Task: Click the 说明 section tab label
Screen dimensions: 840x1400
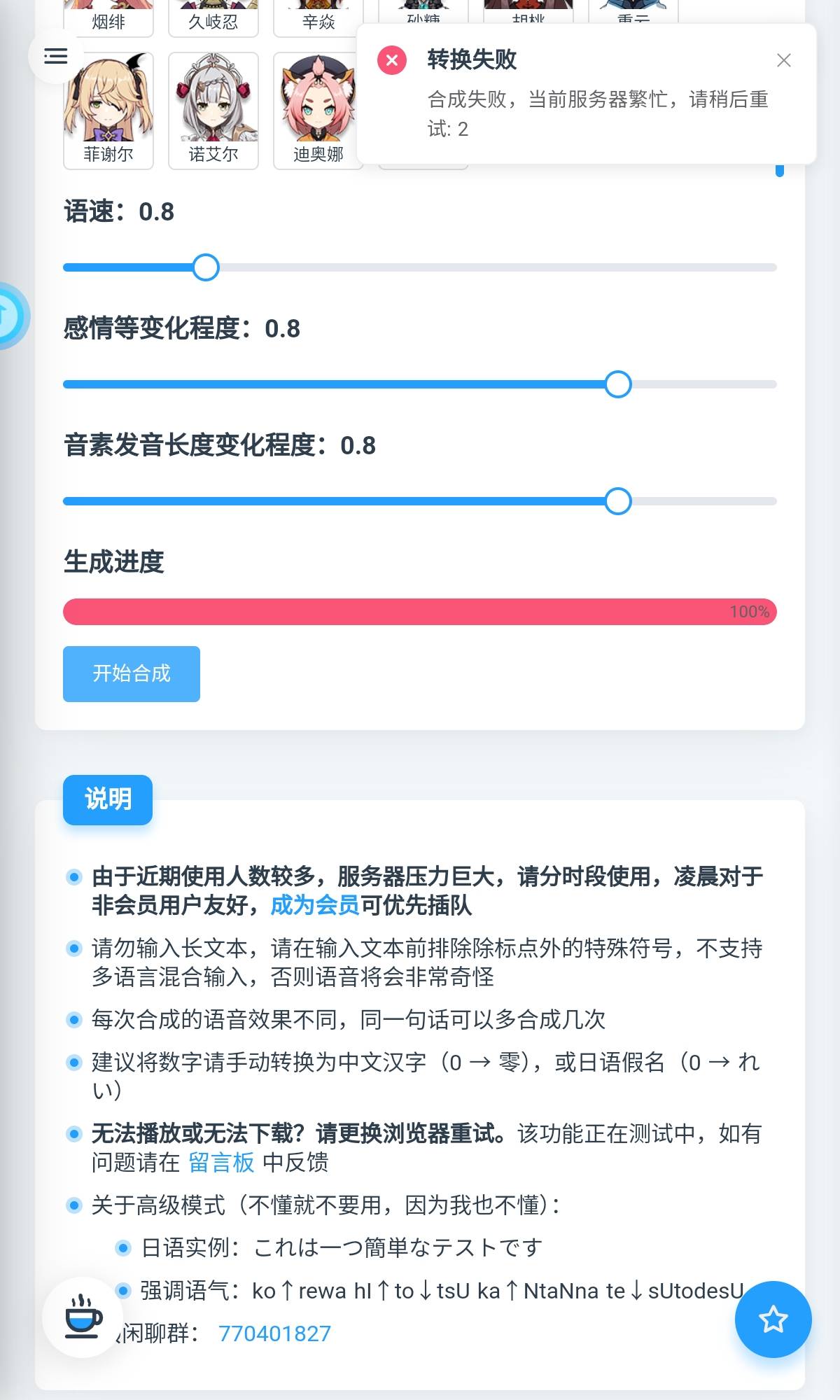Action: (x=108, y=799)
